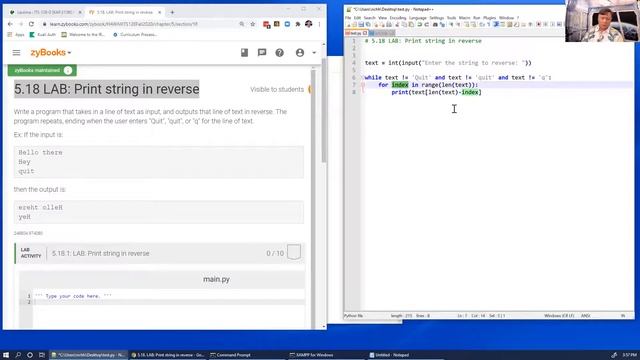Click the search magnifier in Chrome address bar
The width and height of the screenshot is (640, 360).
pyautogui.click(x=242, y=24)
